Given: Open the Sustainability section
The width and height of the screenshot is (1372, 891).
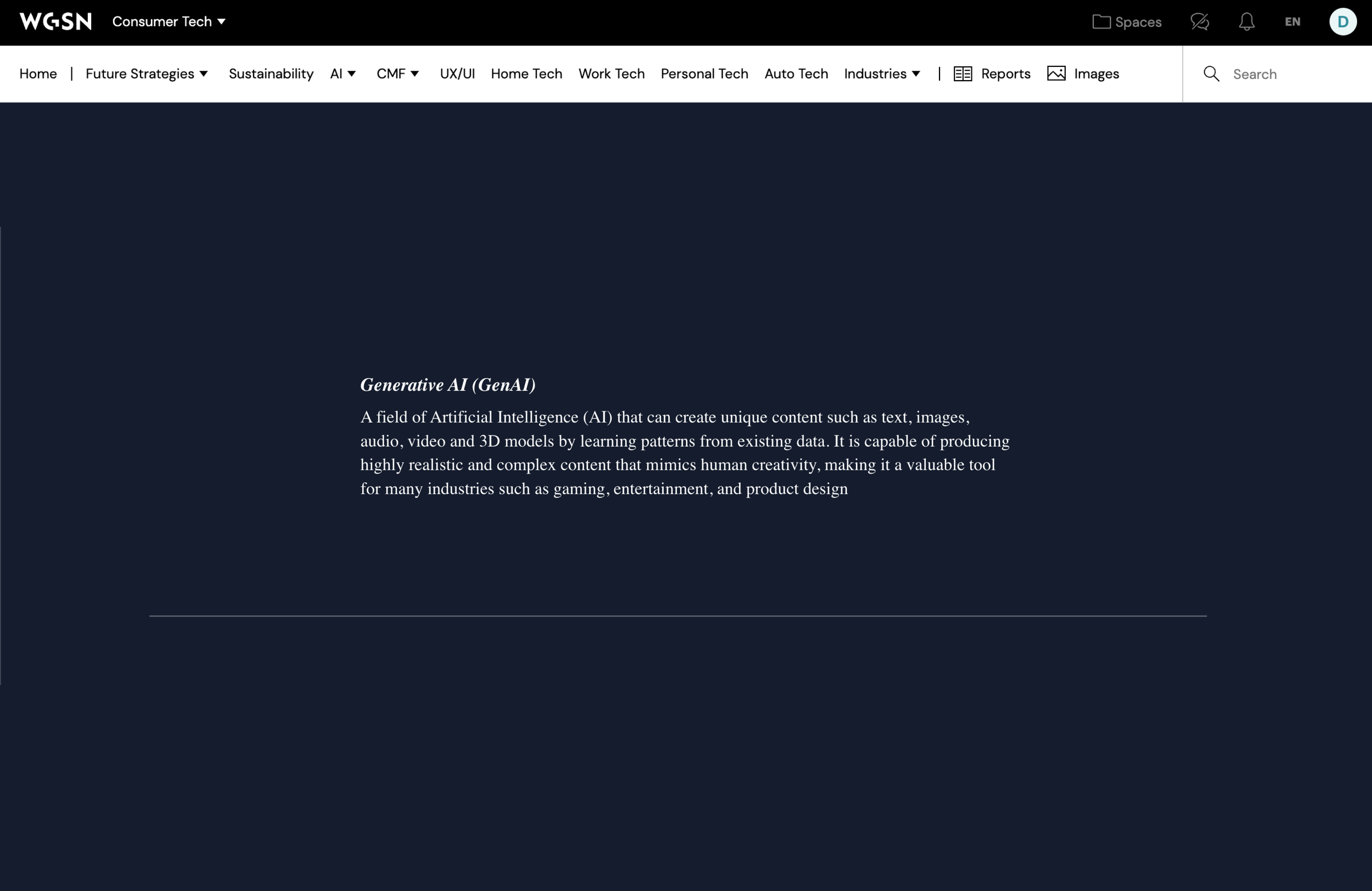Looking at the screenshot, I should pyautogui.click(x=271, y=74).
